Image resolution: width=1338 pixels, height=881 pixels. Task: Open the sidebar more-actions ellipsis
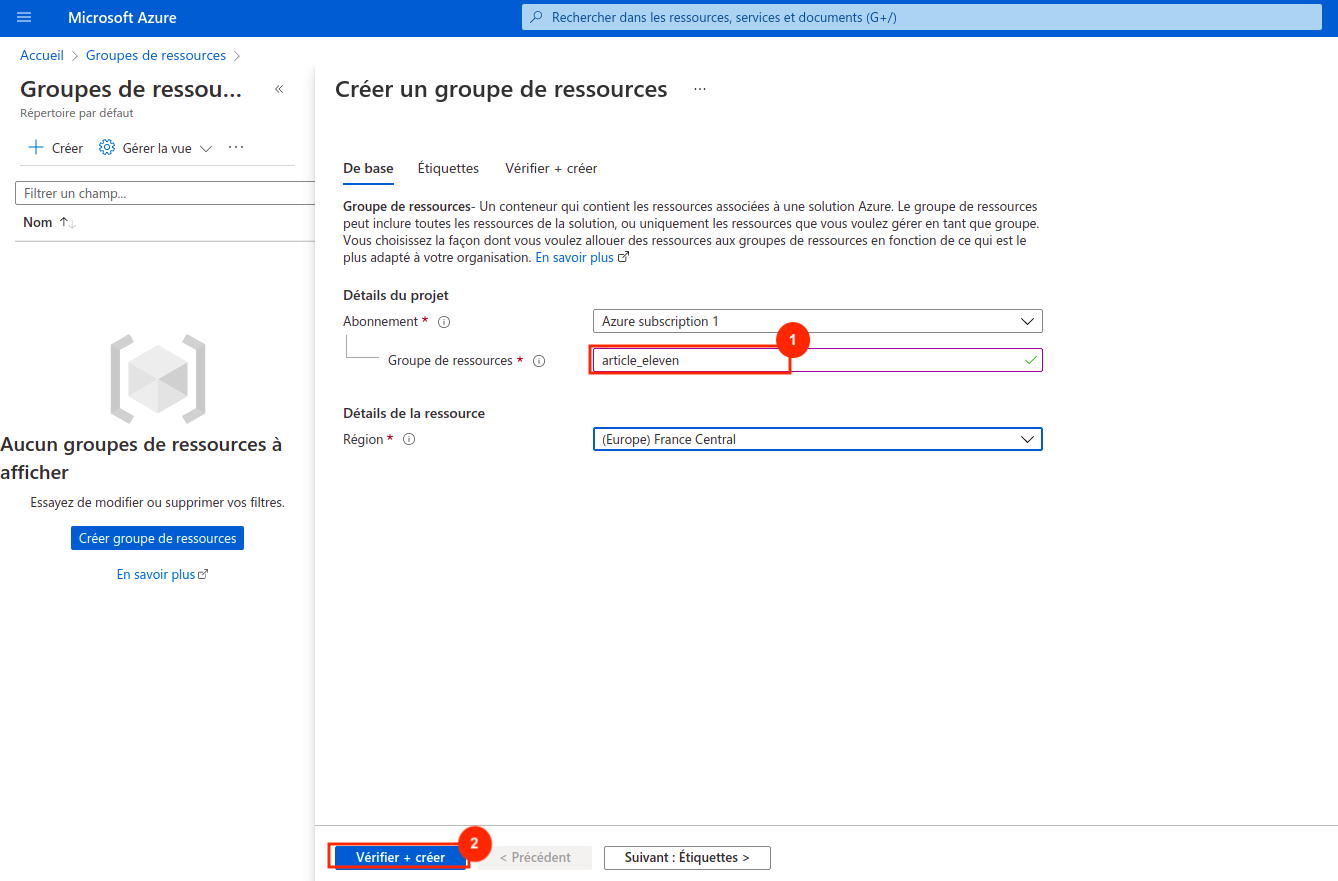pos(236,147)
